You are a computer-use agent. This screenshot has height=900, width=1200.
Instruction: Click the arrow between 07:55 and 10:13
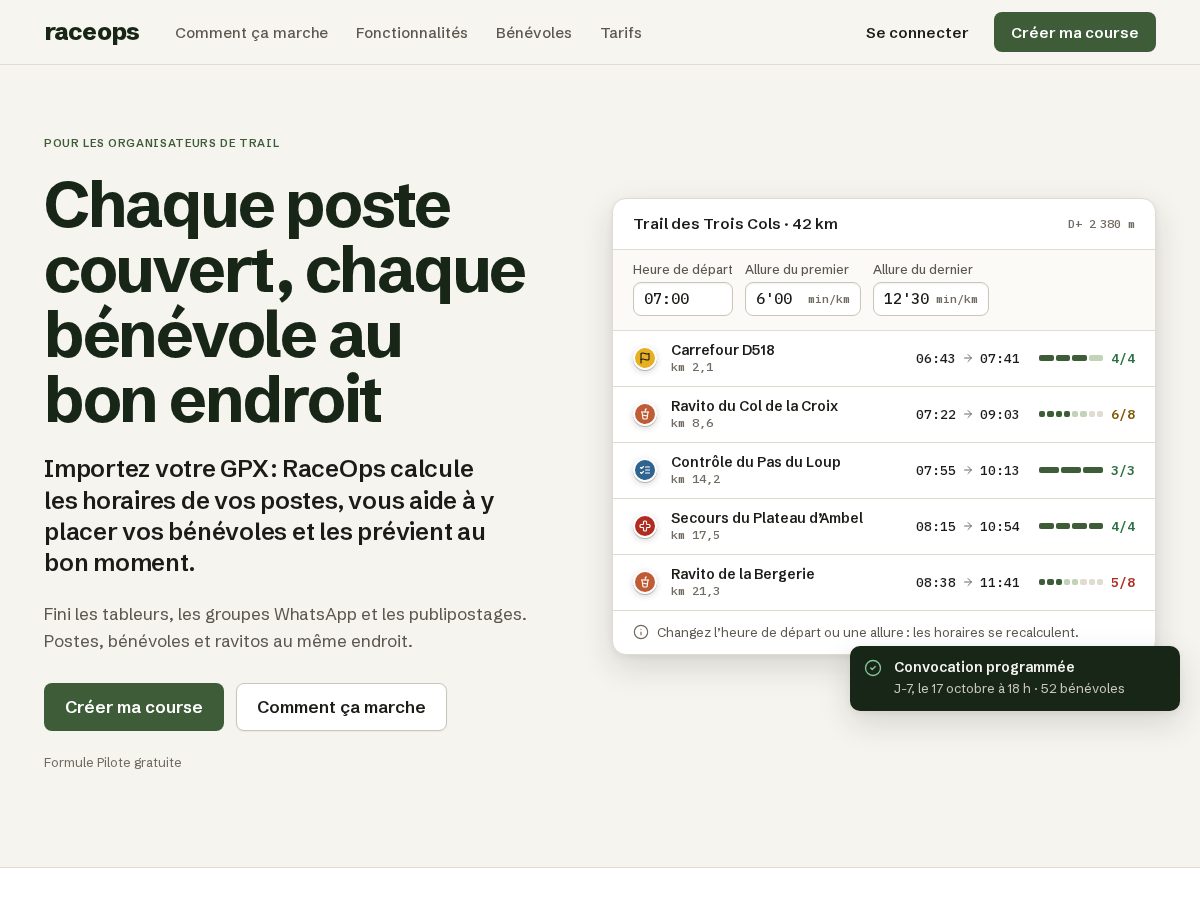pyautogui.click(x=968, y=470)
